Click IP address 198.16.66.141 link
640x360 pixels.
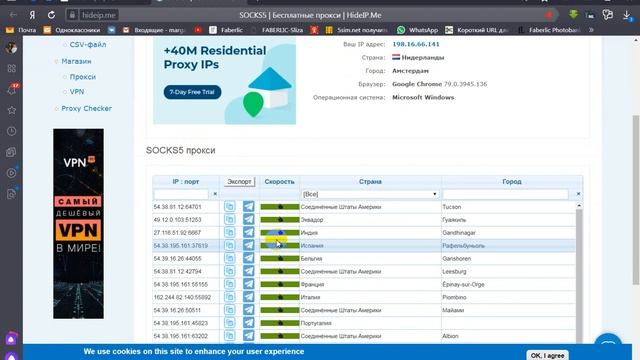tap(416, 44)
